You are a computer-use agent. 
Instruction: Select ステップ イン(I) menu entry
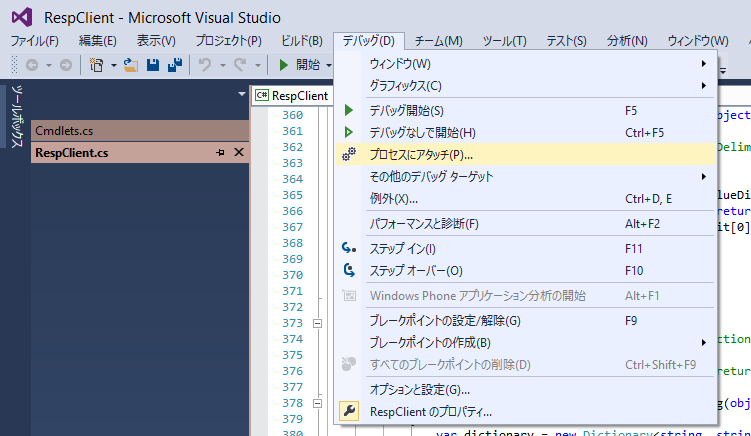click(525, 249)
